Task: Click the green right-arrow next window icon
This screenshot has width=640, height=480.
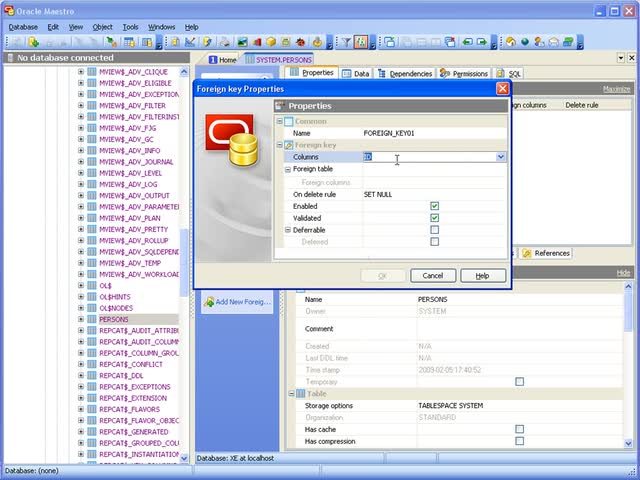Action: point(482,42)
